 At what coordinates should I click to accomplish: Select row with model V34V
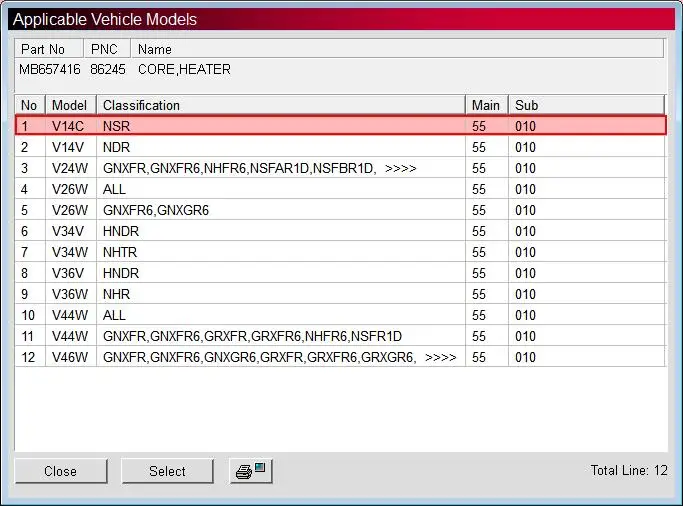341,231
